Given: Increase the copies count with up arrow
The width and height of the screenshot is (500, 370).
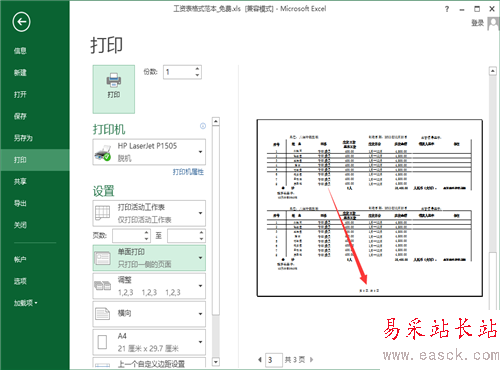Looking at the screenshot, I should (x=197, y=69).
